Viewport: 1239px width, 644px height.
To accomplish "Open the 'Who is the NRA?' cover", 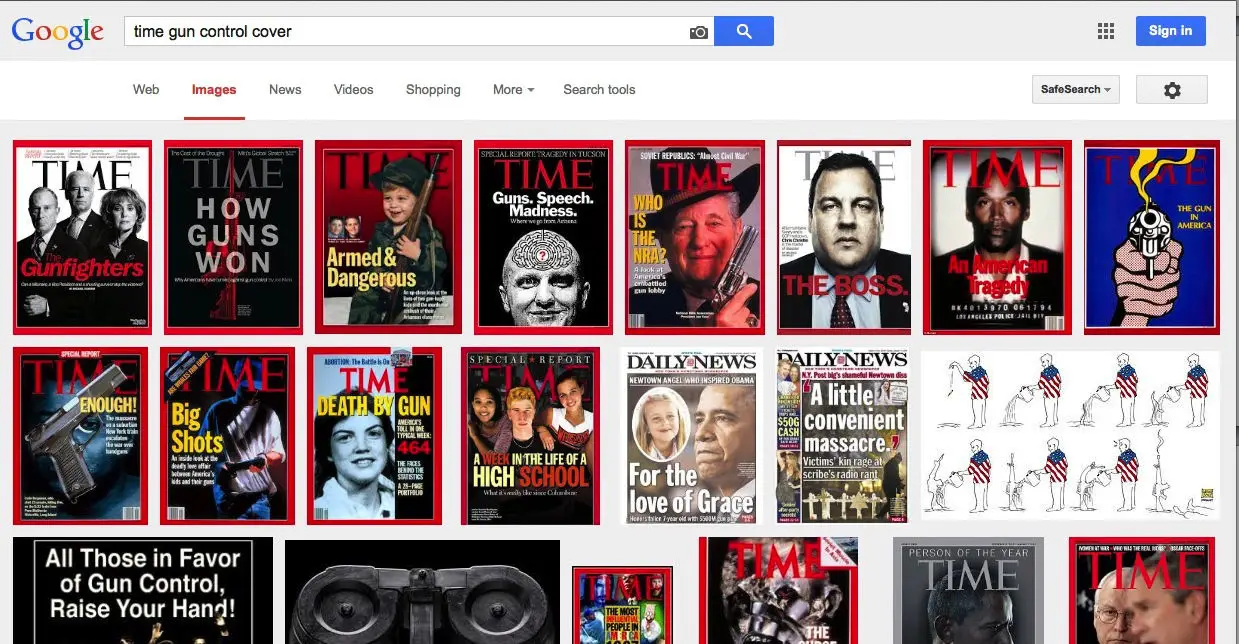I will click(x=695, y=237).
